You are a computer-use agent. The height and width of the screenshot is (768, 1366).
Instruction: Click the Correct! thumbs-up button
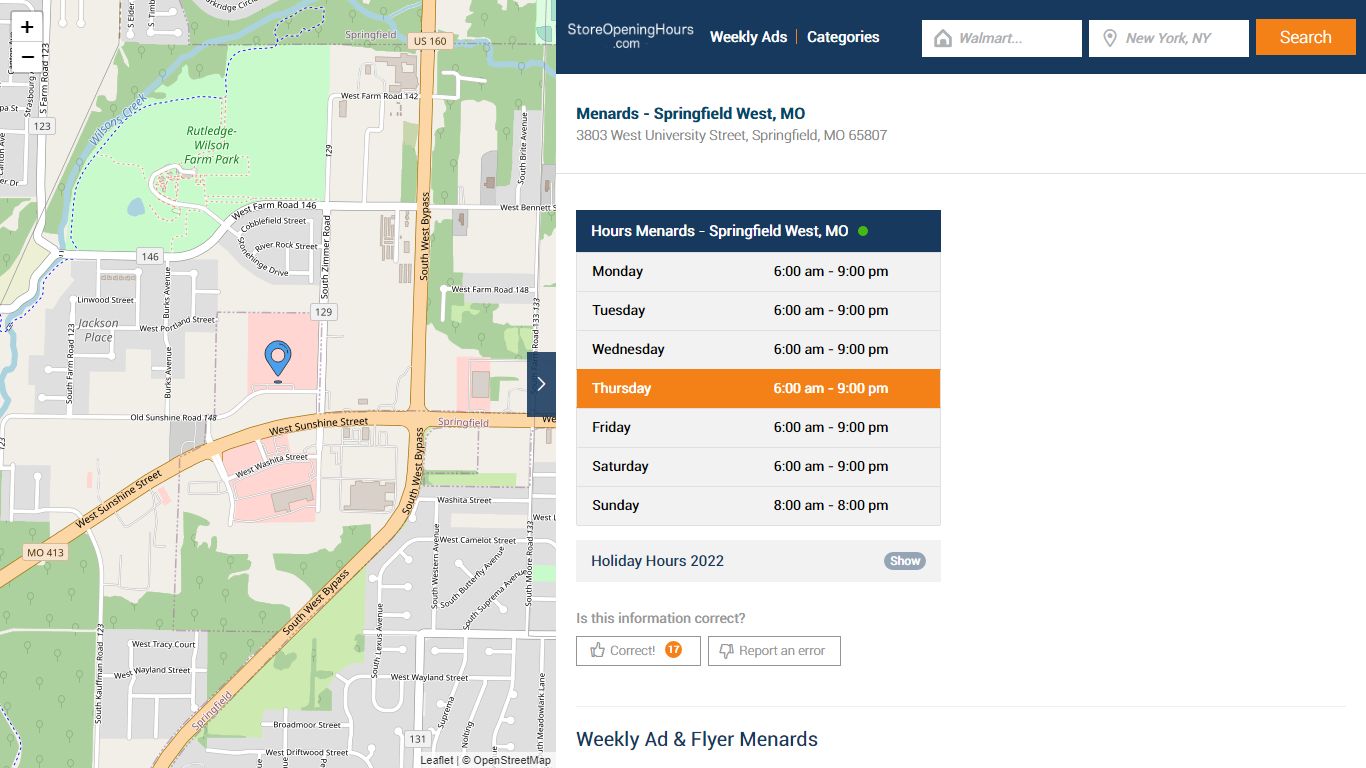pos(638,650)
